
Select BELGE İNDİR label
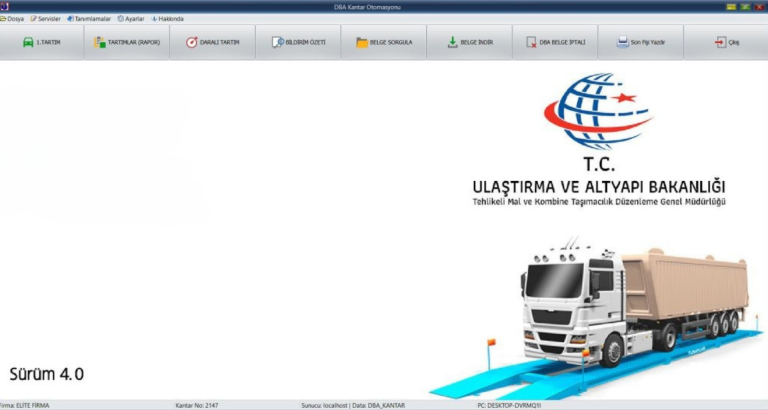click(477, 43)
